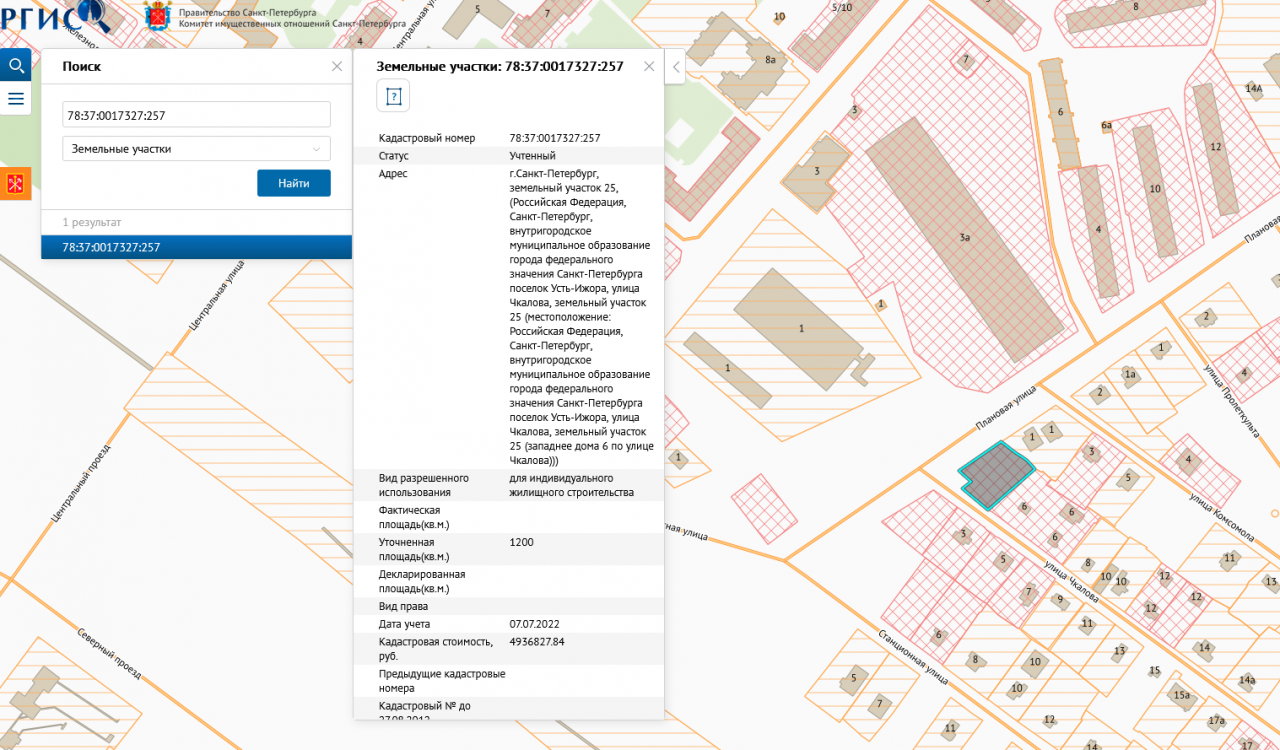Click the Кадастровая стоимость value 4936827.84

tap(537, 641)
